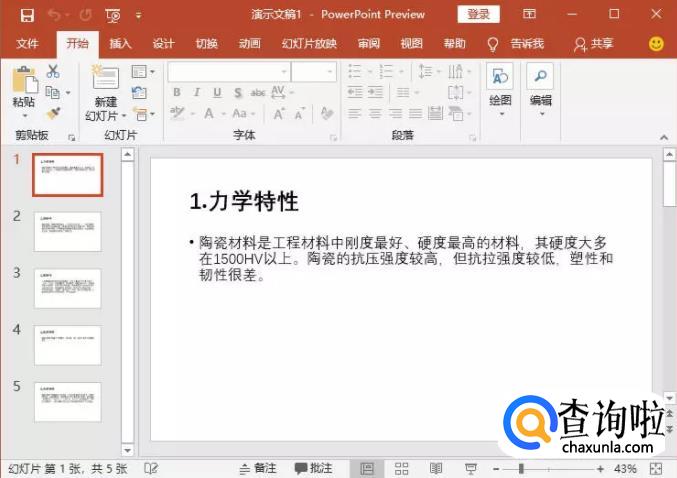This screenshot has width=677, height=478.
Task: Click the 备注 notes button
Action: [258, 469]
